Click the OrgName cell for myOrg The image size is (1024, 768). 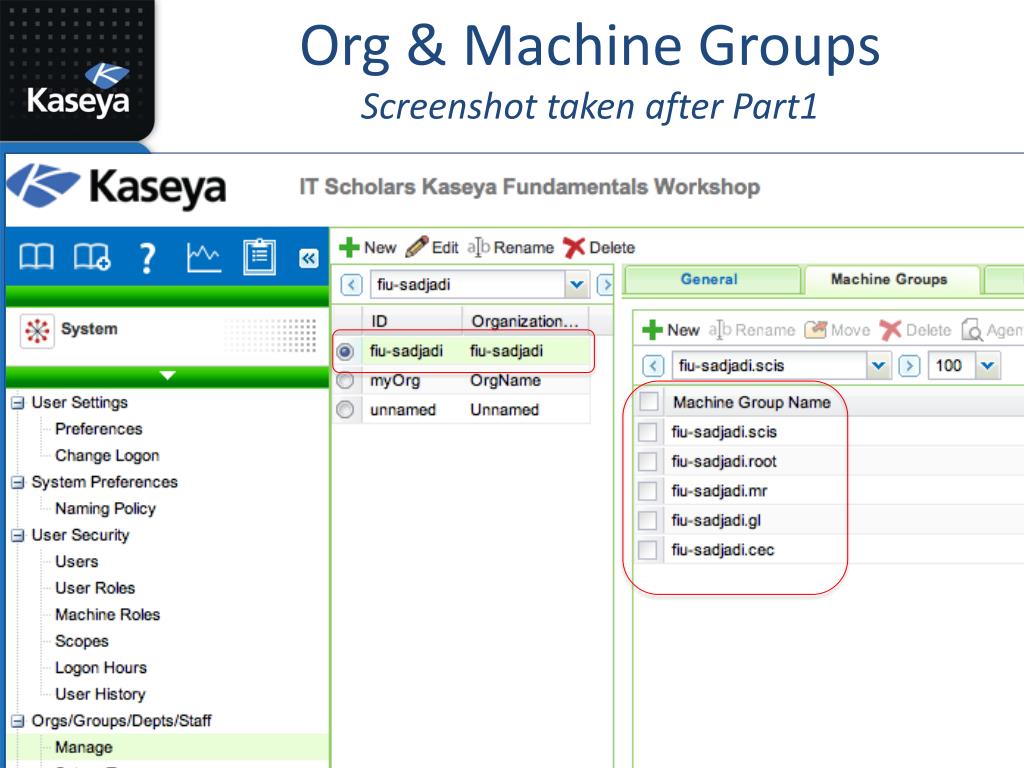(x=505, y=380)
